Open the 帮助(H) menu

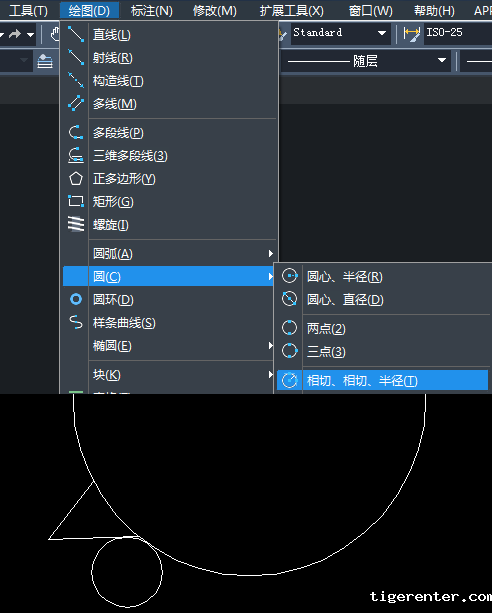[434, 11]
